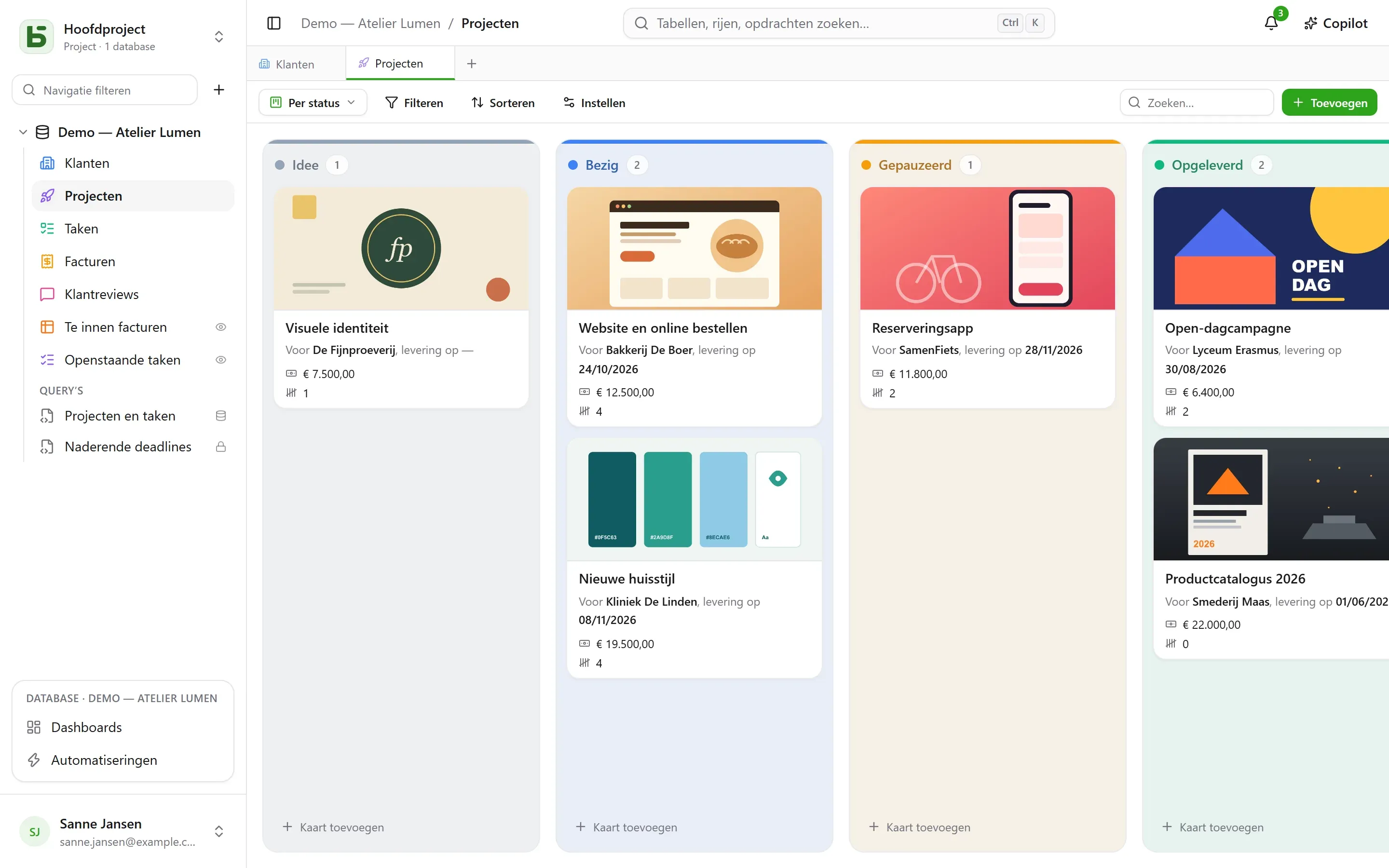Viewport: 1389px width, 868px height.
Task: Open the Per status view dropdown
Action: 313,102
